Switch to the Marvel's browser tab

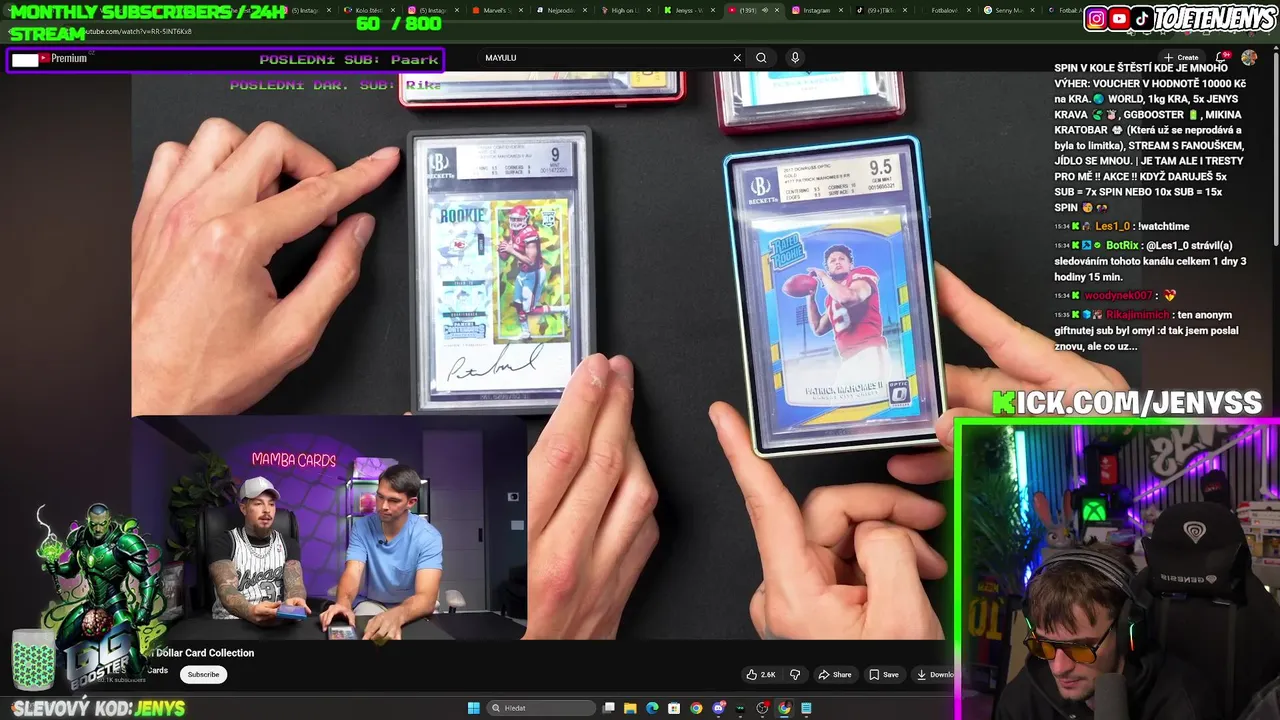click(x=498, y=10)
